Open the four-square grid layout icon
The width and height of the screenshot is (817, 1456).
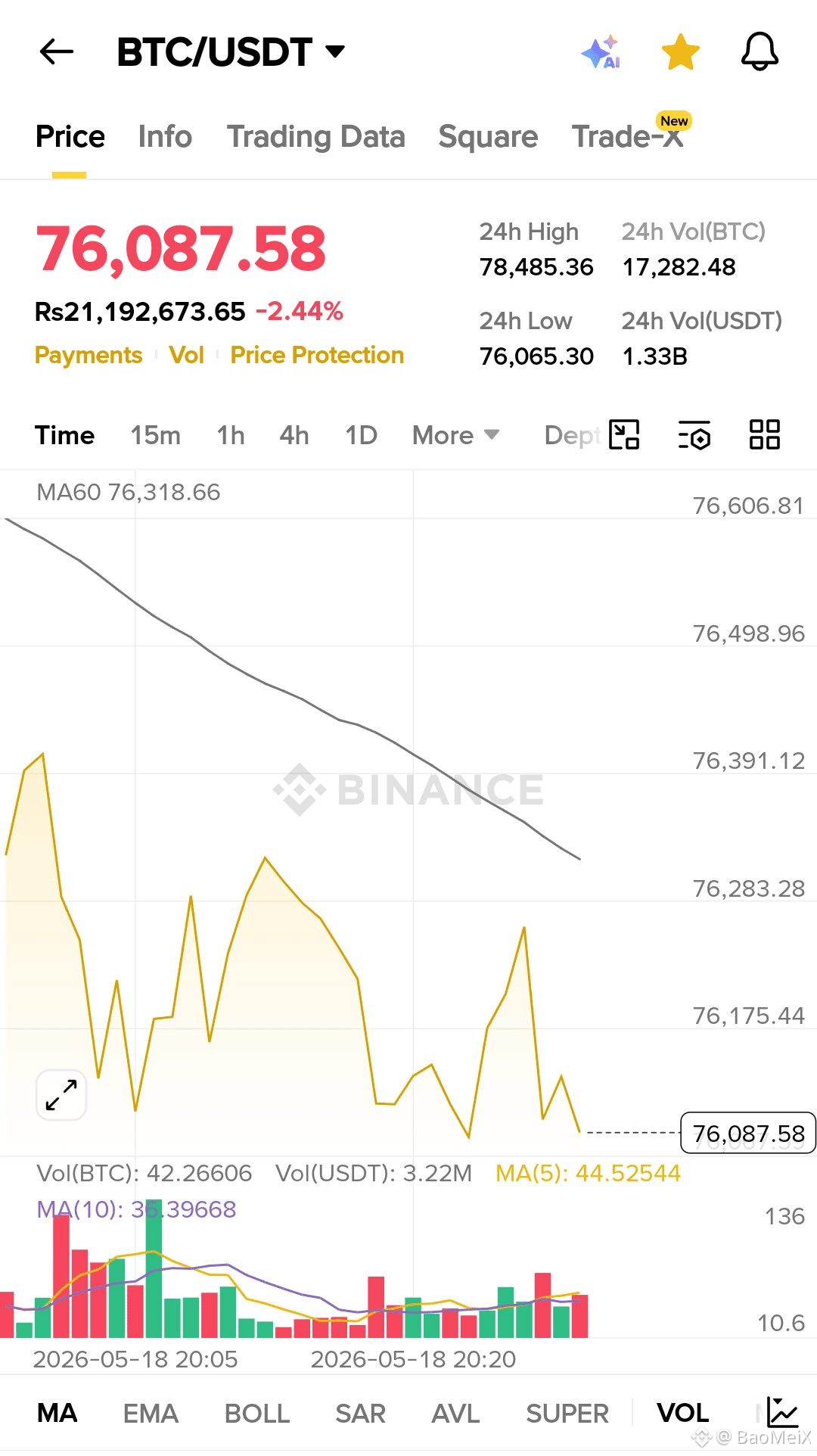(765, 435)
